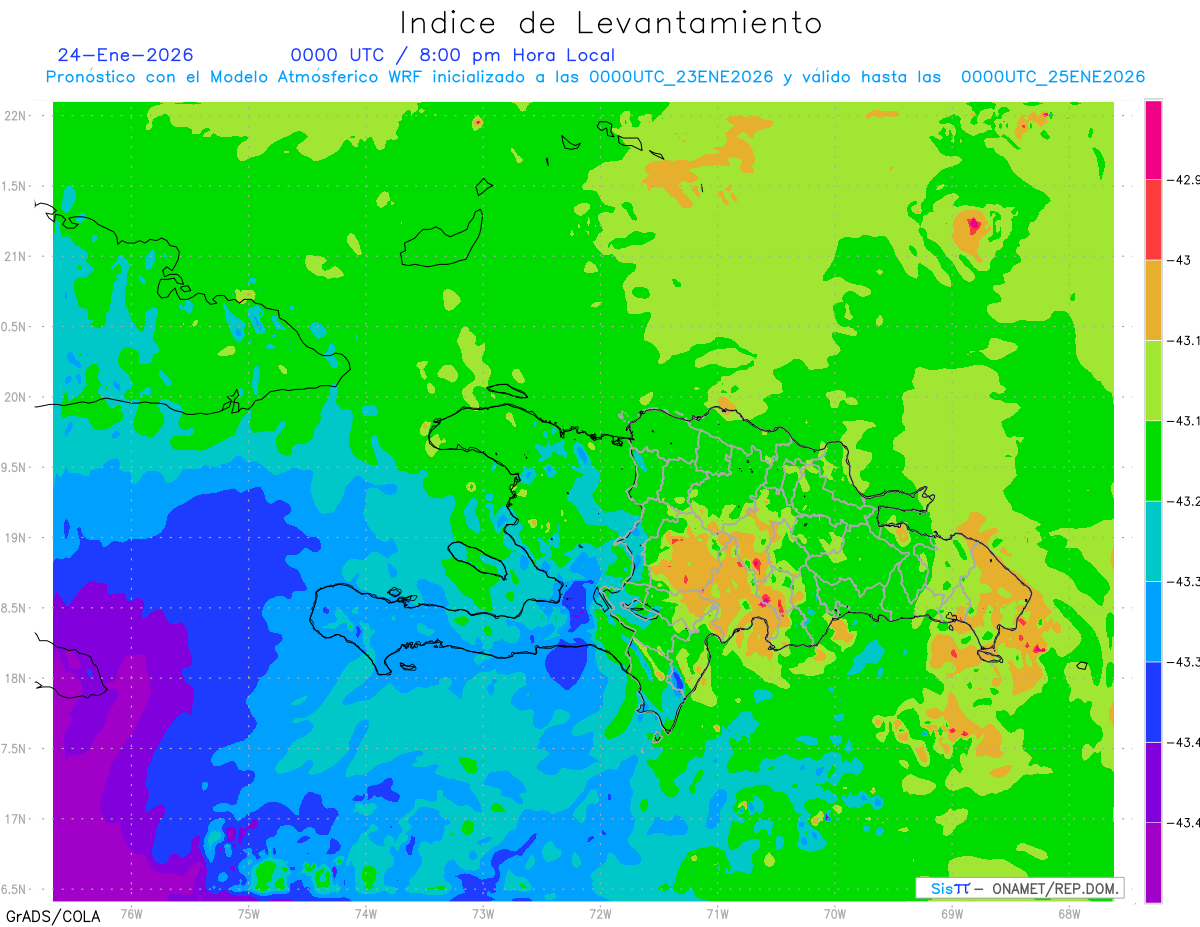Click the 20N latitude axis label
Image resolution: width=1200 pixels, height=927 pixels.
pyautogui.click(x=17, y=397)
